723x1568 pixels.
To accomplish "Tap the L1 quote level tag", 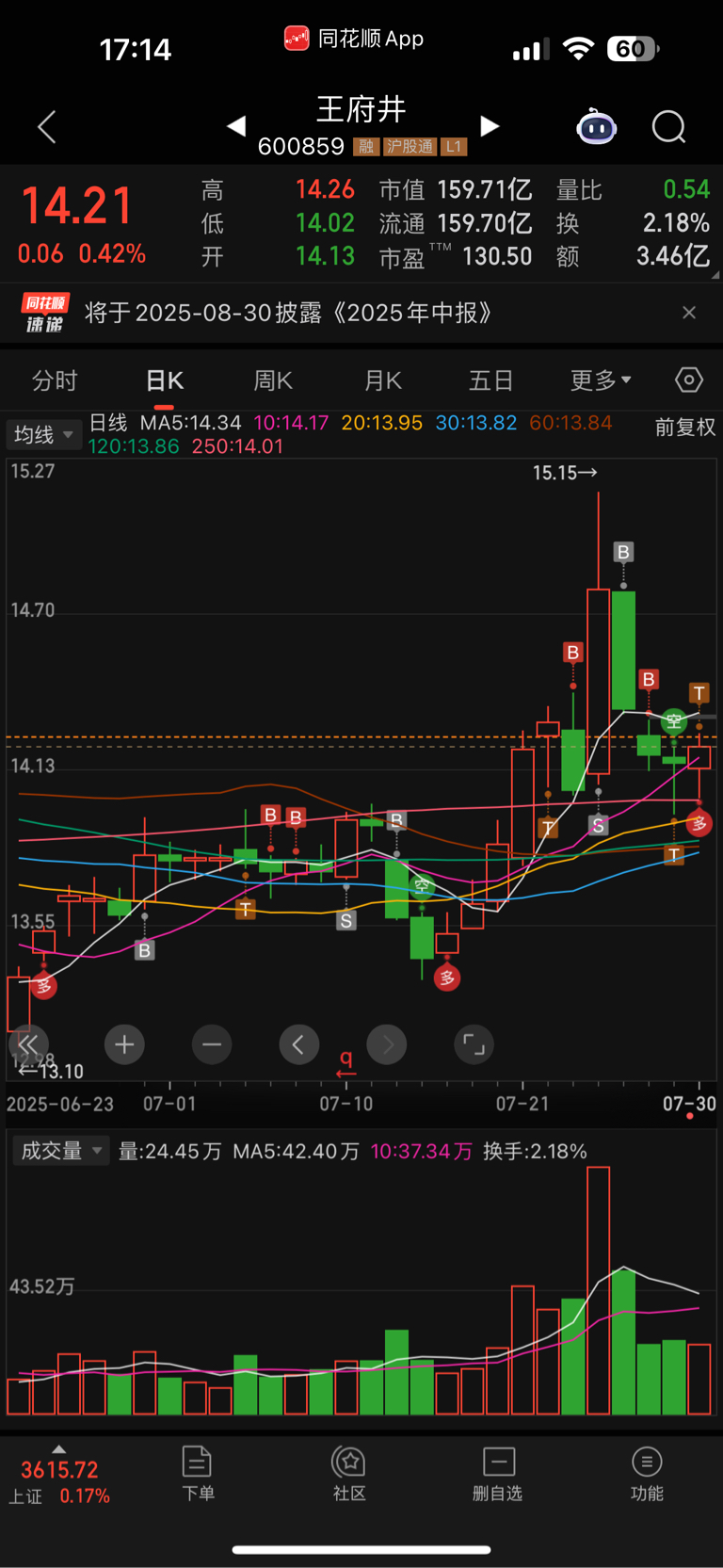I will (454, 147).
